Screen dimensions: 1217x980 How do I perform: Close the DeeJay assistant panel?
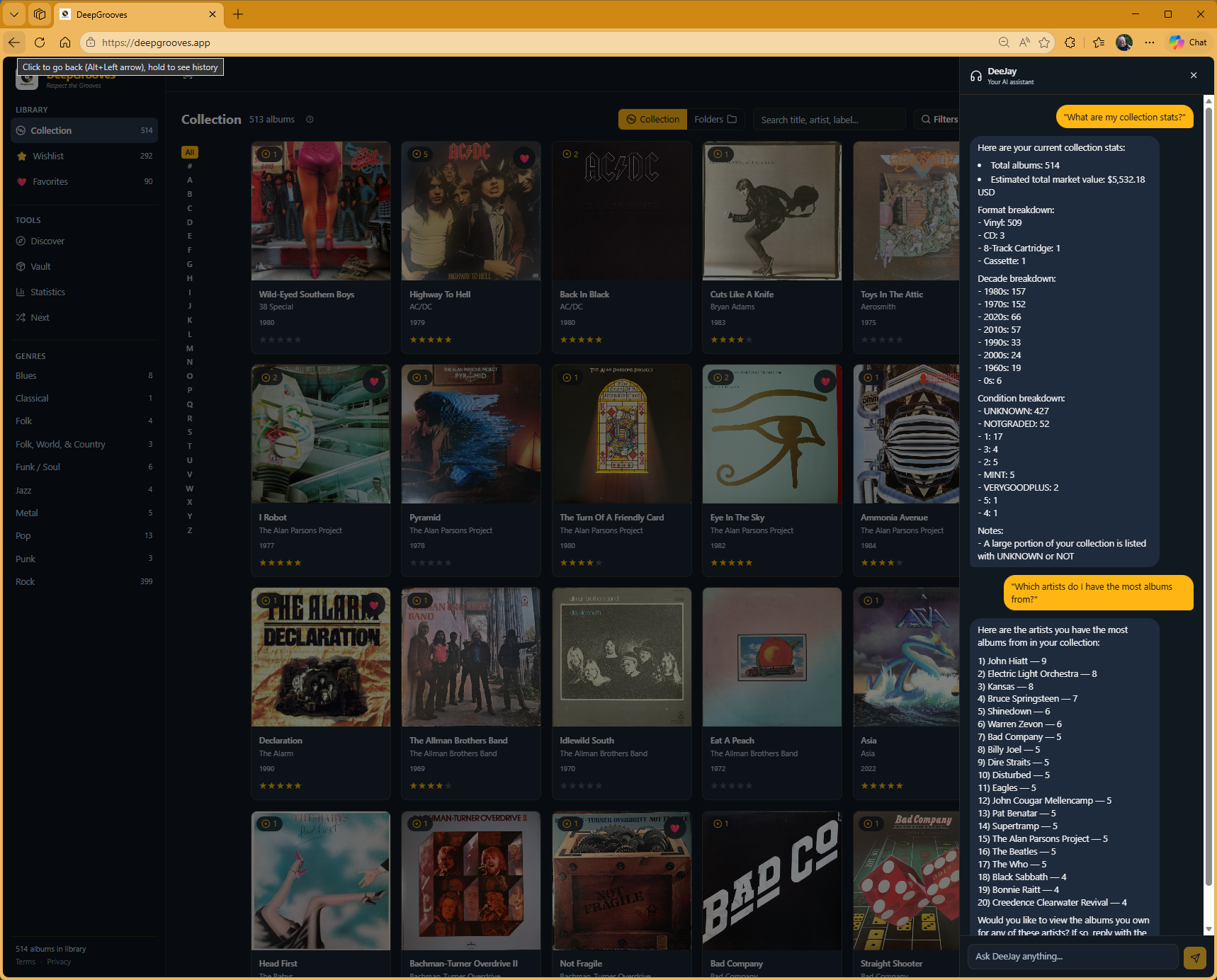click(x=1194, y=75)
